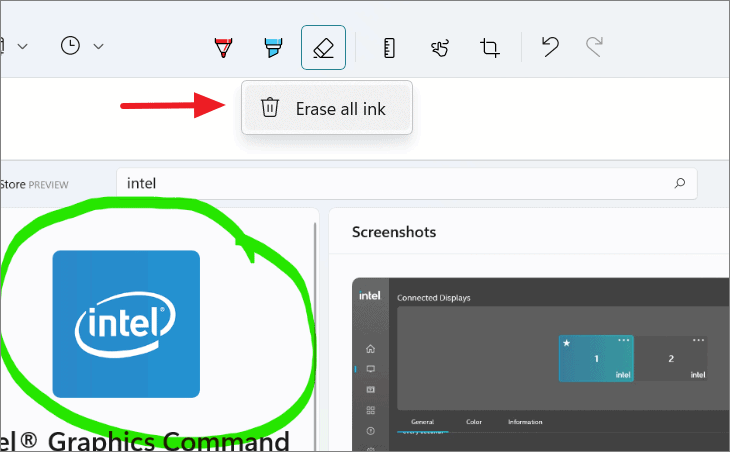Undo the last action
The height and width of the screenshot is (452, 730).
tap(550, 47)
